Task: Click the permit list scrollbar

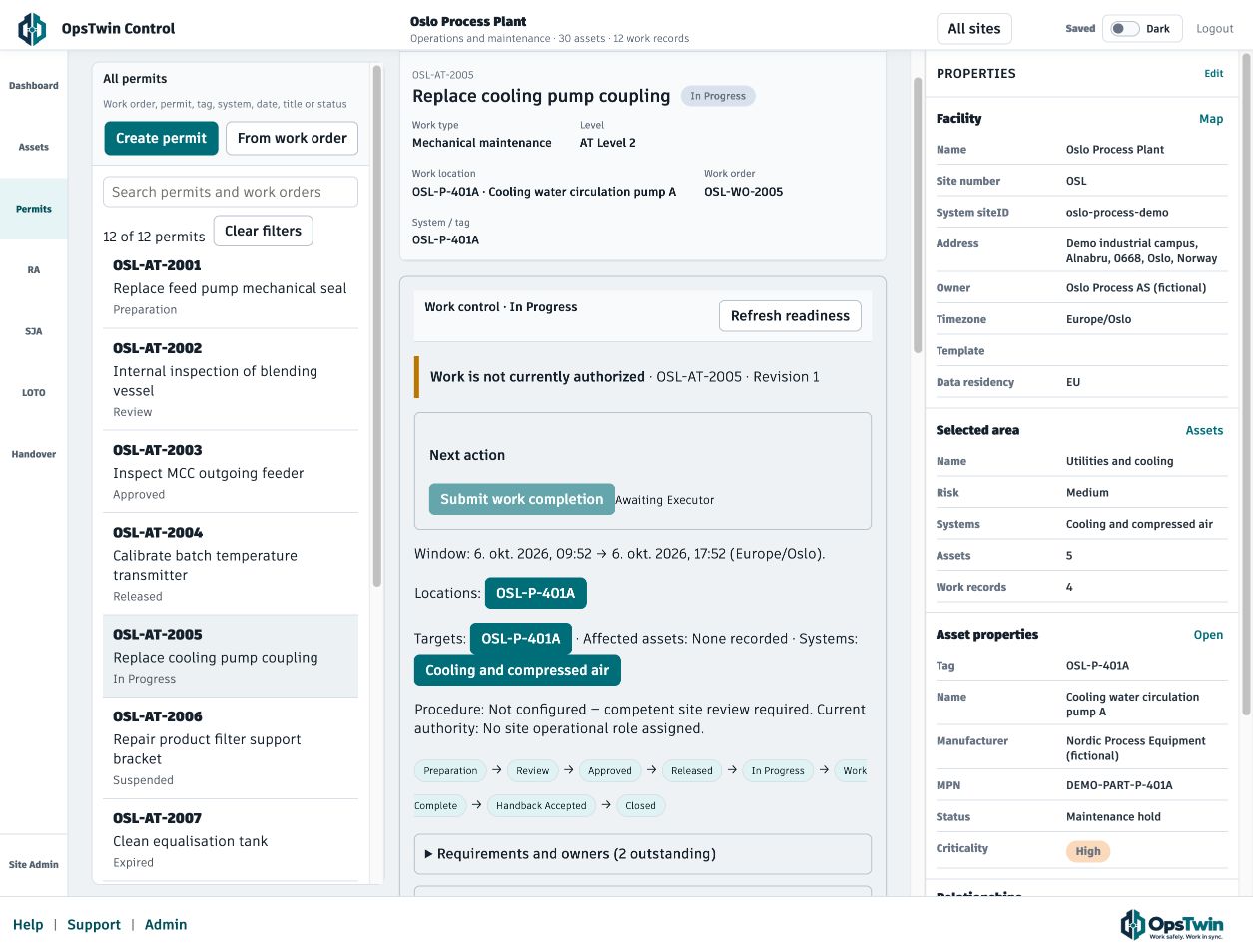Action: [x=376, y=325]
